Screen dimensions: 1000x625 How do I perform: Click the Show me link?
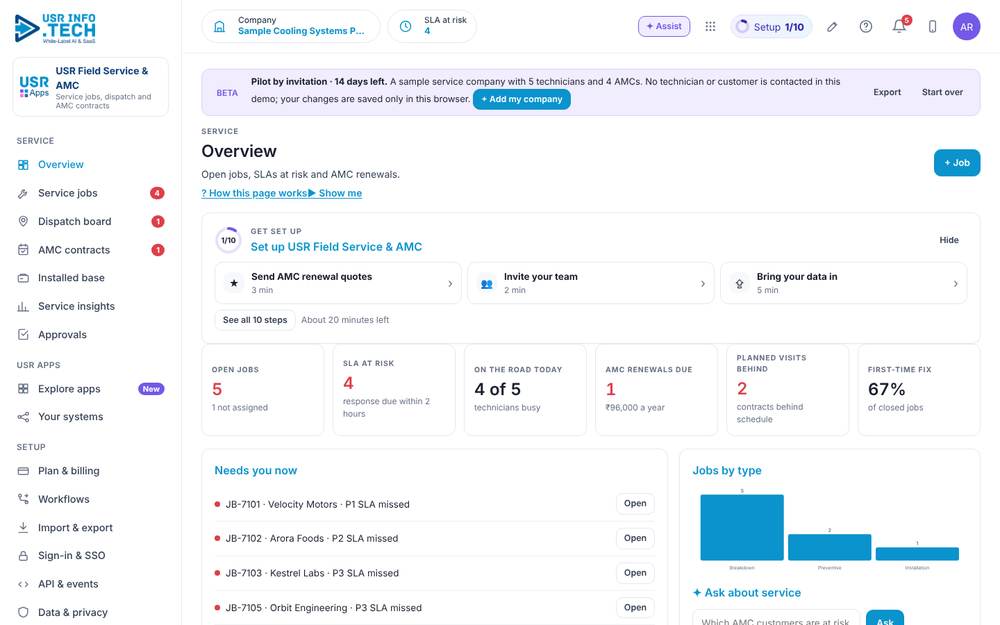[x=335, y=193]
